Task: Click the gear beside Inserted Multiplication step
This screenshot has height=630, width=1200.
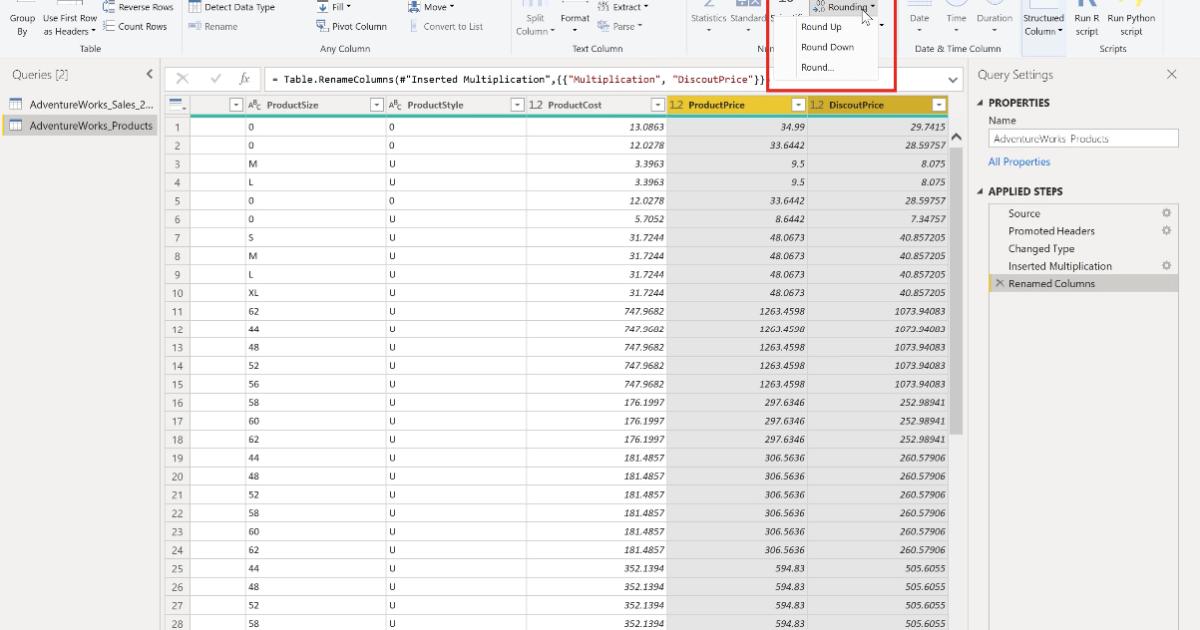Action: [x=1165, y=266]
